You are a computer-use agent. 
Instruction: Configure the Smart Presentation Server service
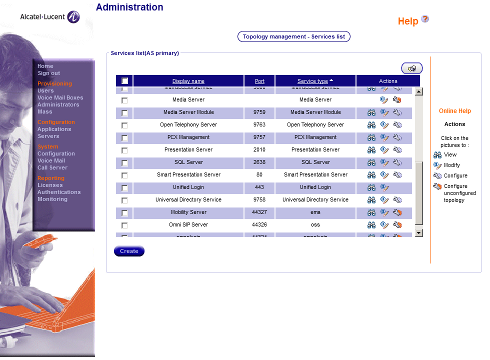397,175
